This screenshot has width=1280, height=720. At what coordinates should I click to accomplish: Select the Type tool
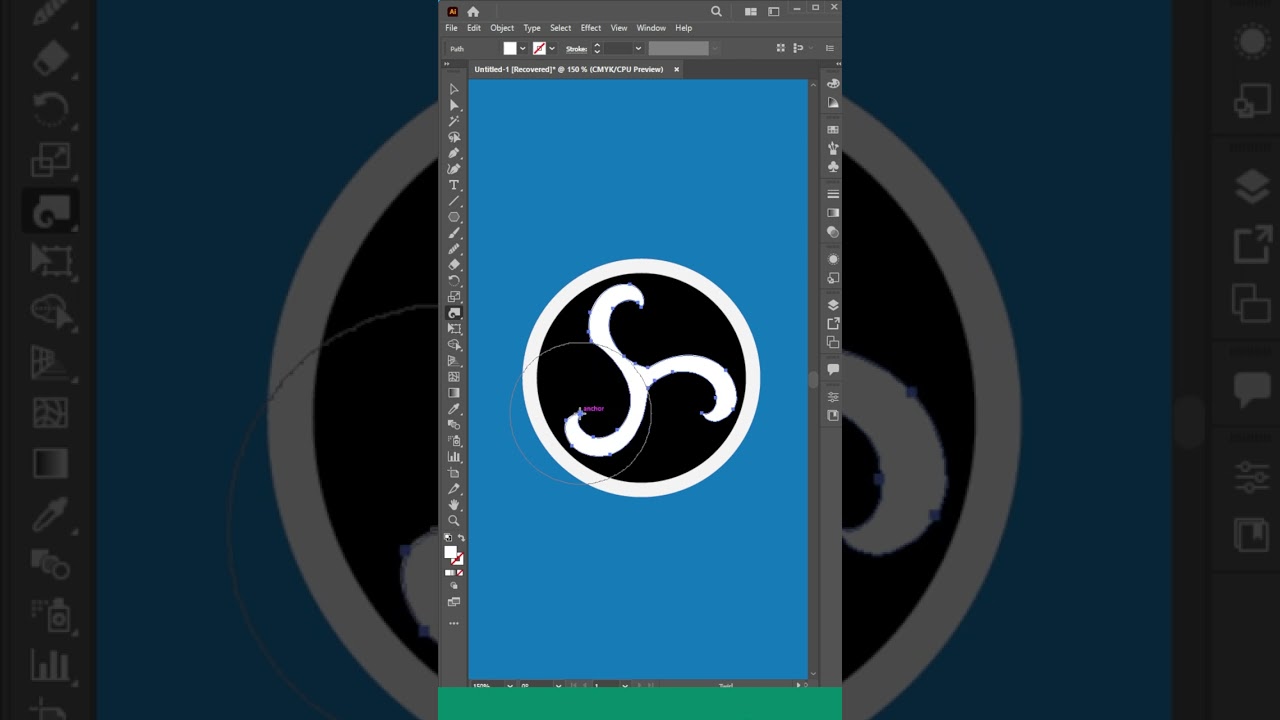coord(454,185)
